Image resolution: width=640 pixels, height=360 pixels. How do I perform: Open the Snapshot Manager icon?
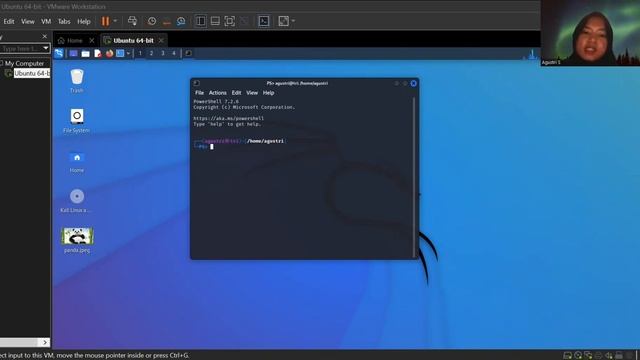(181, 21)
